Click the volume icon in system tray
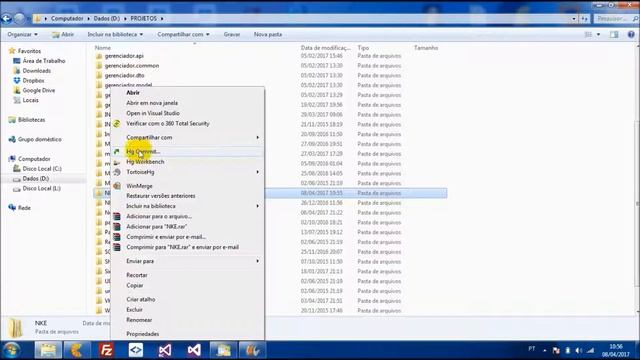The width and height of the screenshot is (640, 360). (x=578, y=350)
